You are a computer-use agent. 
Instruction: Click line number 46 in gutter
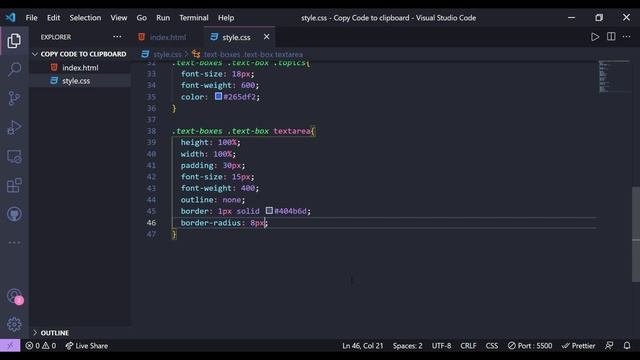pyautogui.click(x=151, y=222)
